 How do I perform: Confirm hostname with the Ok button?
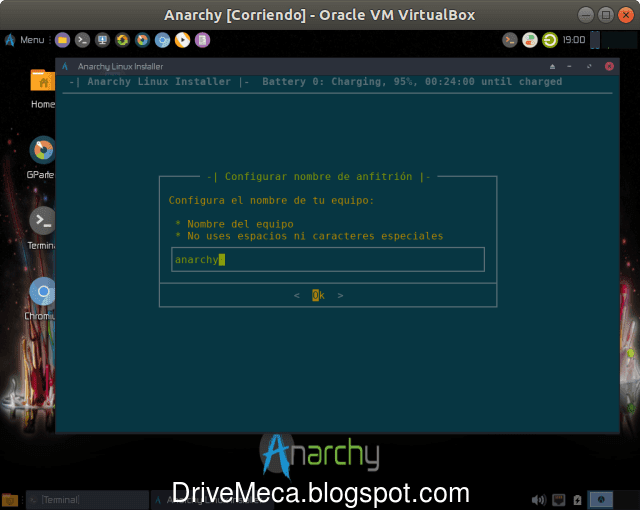[x=318, y=295]
